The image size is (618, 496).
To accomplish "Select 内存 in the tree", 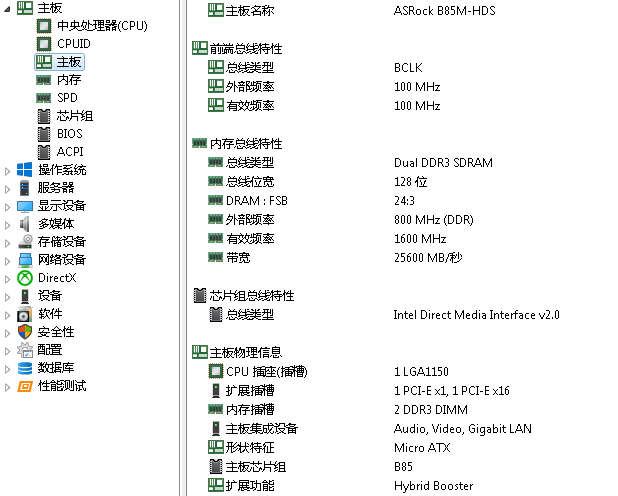I will [69, 80].
